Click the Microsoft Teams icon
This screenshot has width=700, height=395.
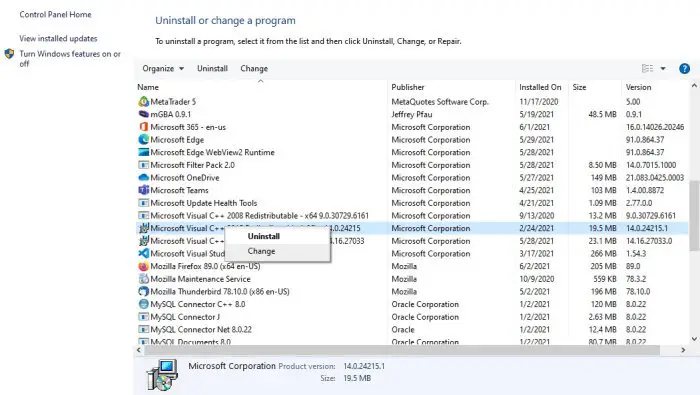tap(143, 190)
